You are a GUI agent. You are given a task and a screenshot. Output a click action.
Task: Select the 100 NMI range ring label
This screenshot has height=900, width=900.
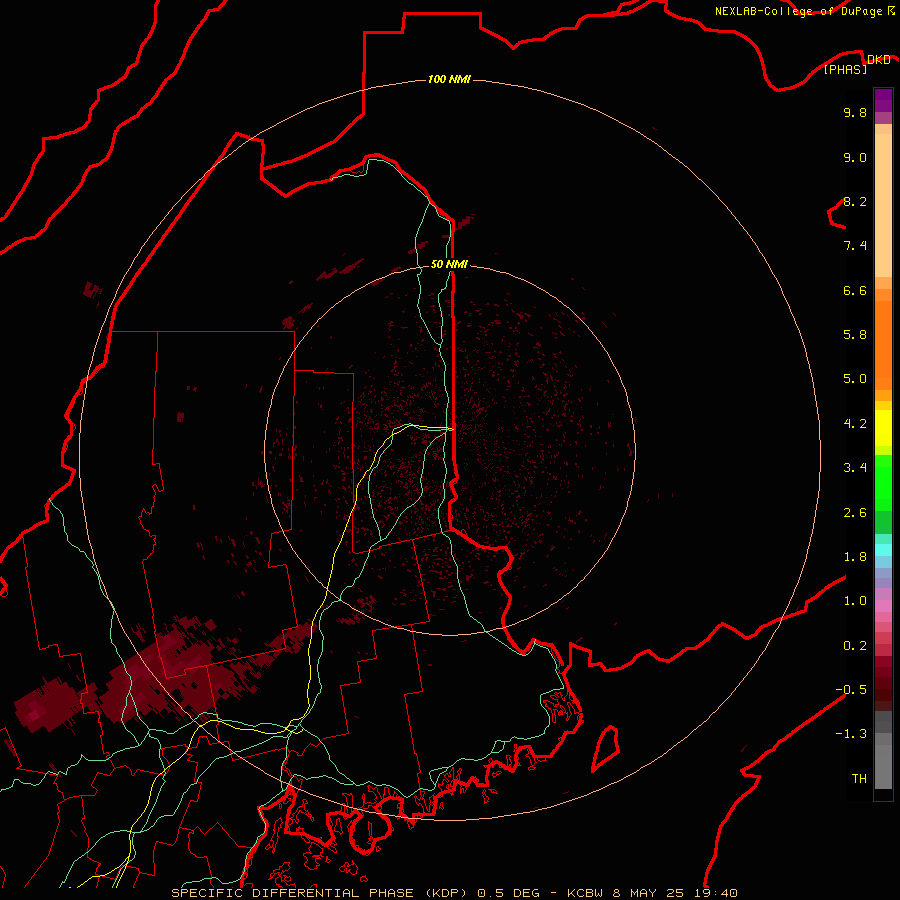coord(449,79)
